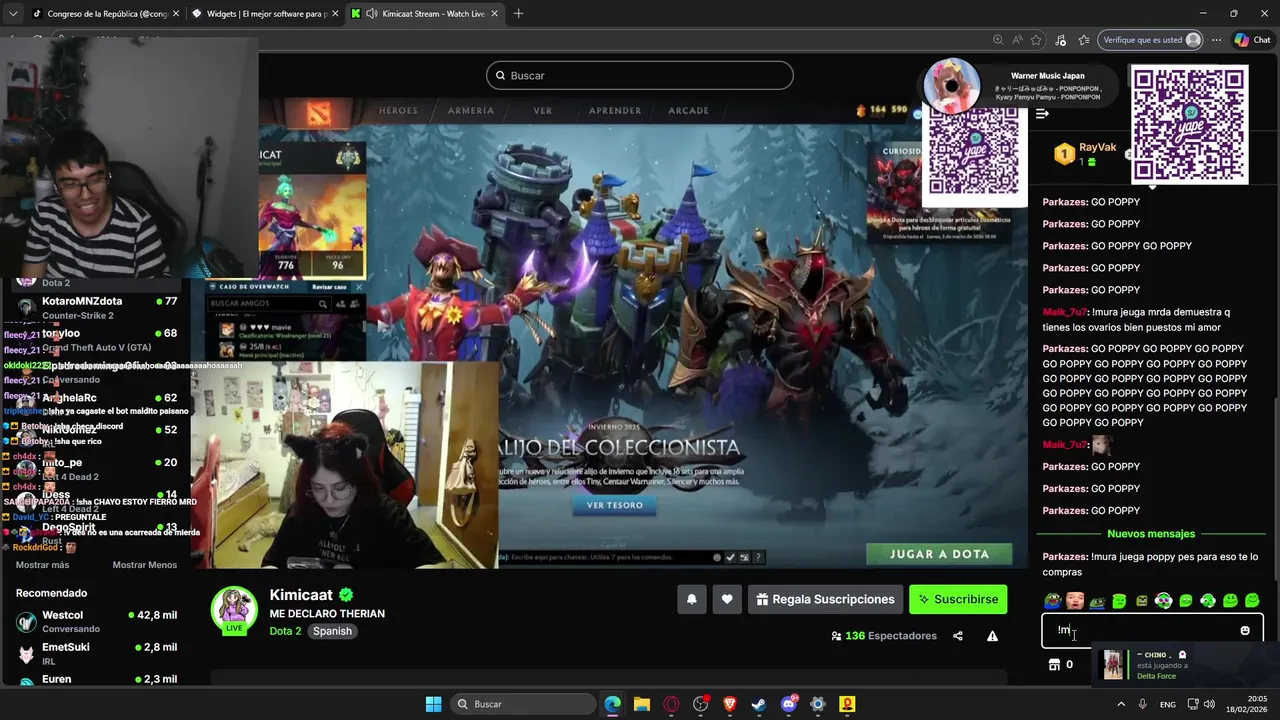Viewport: 1280px width, 720px height.
Task: Open the emoji picker in chat input
Action: click(x=1245, y=630)
